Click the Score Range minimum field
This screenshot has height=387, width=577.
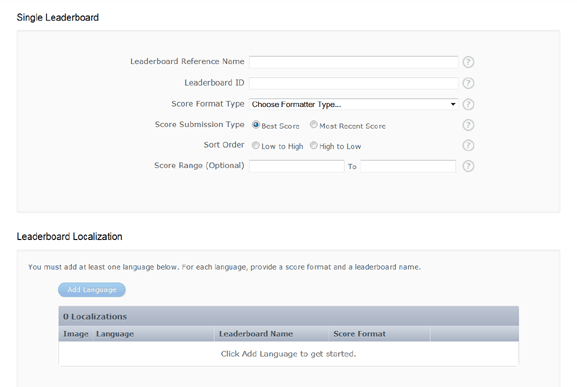297,166
